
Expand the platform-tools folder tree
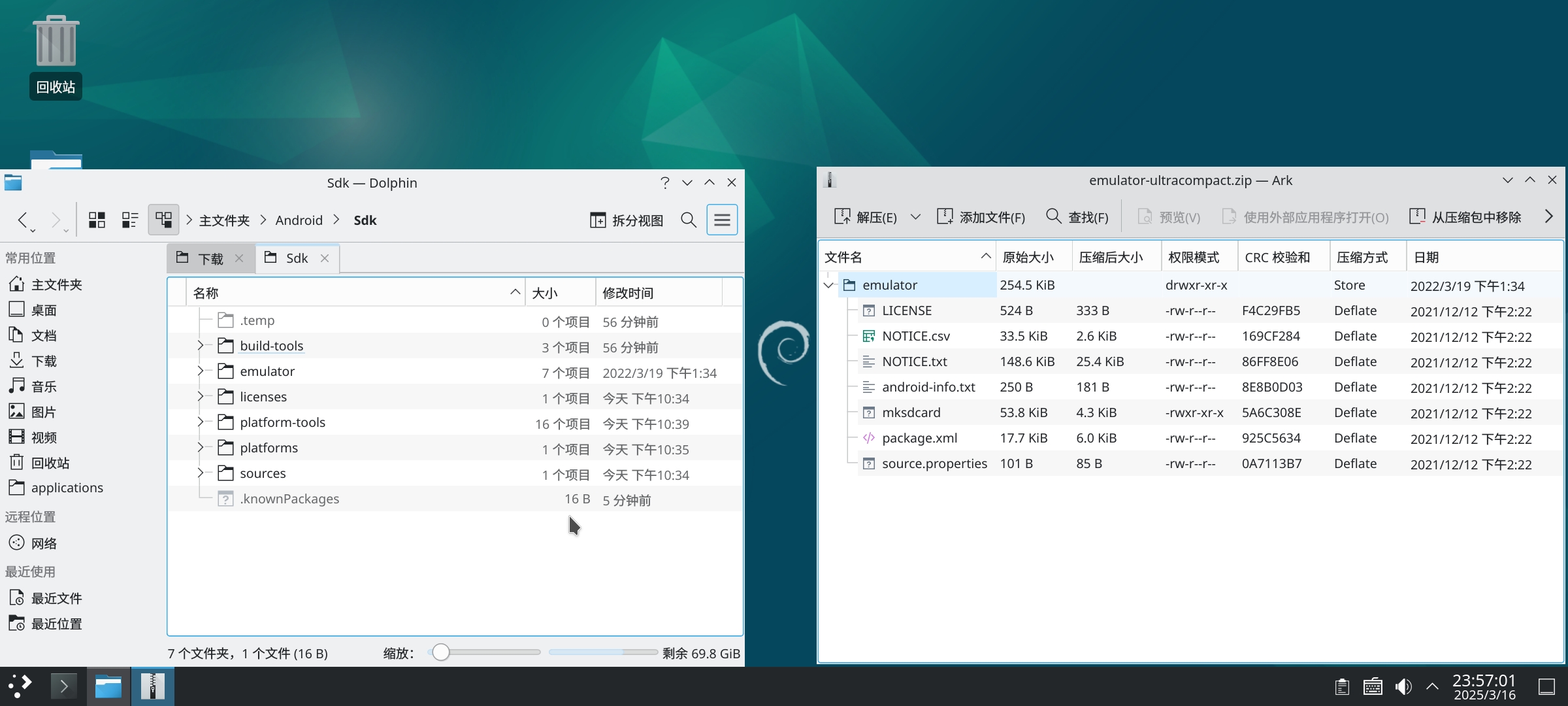pyautogui.click(x=201, y=422)
